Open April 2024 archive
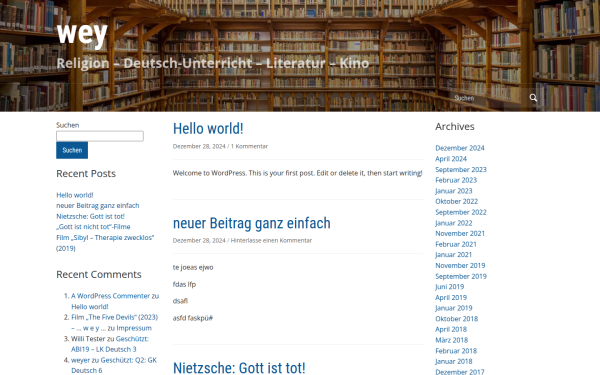This screenshot has width=600, height=375. tap(451, 159)
